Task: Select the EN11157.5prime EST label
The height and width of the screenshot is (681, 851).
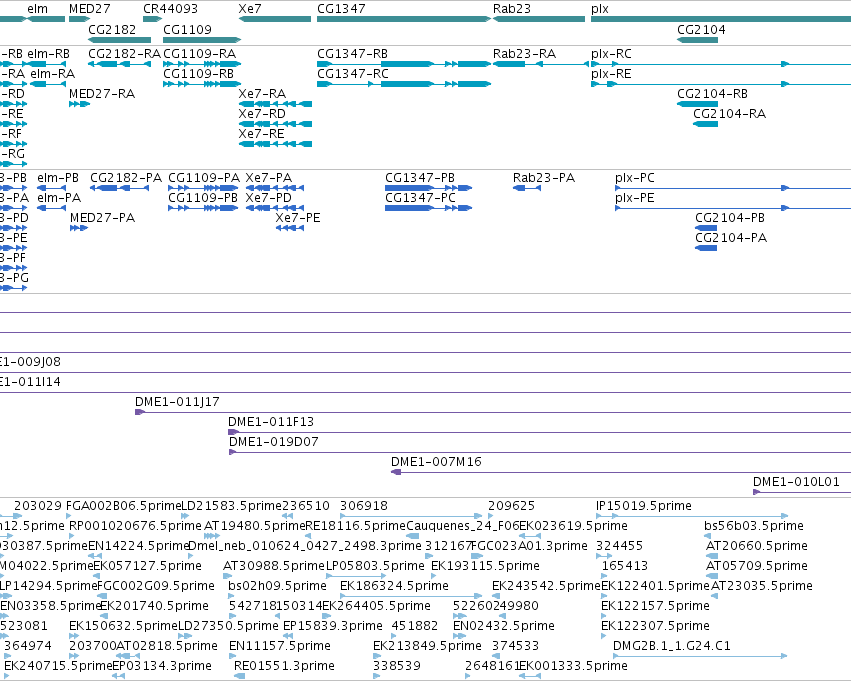Action: 280,646
